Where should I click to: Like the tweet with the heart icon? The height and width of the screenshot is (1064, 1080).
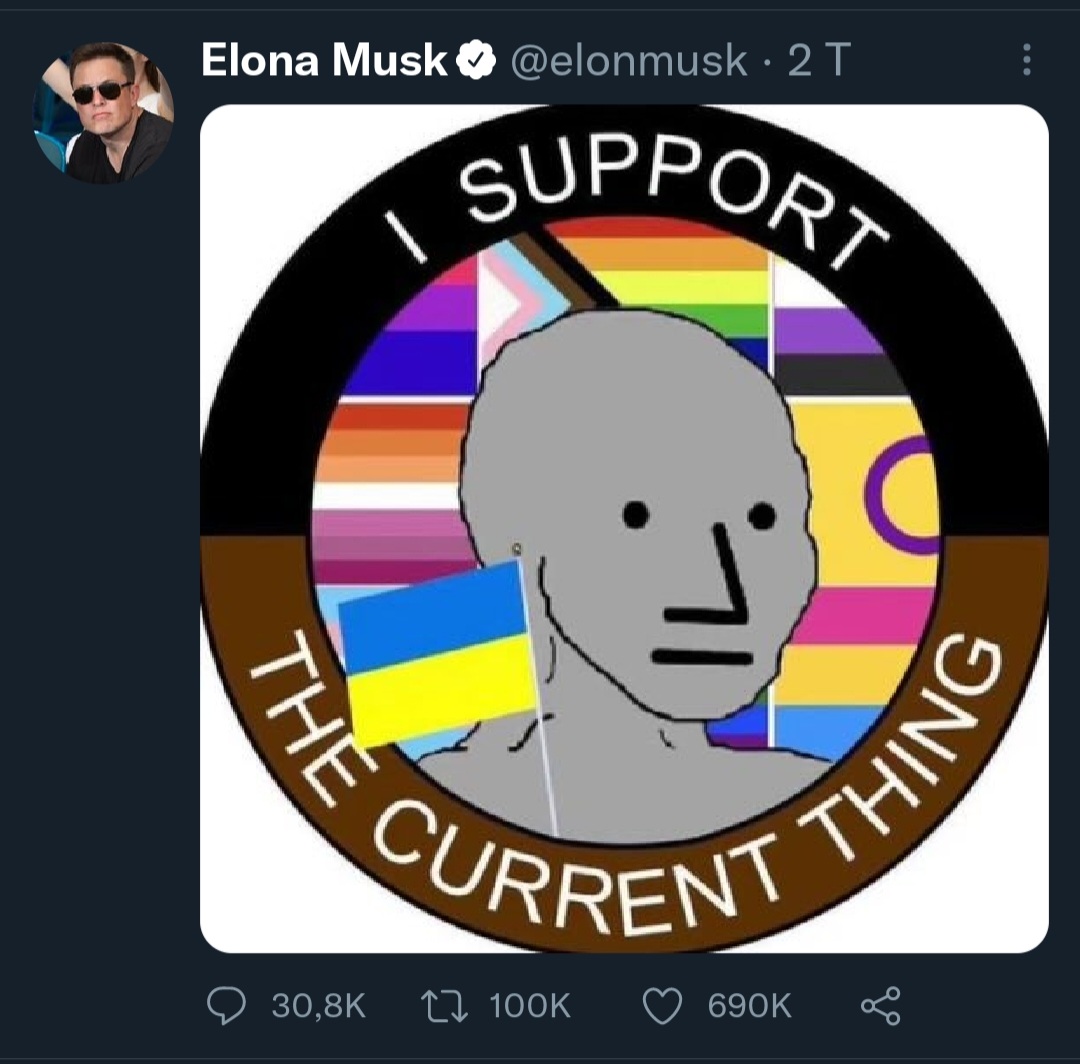pyautogui.click(x=662, y=1005)
